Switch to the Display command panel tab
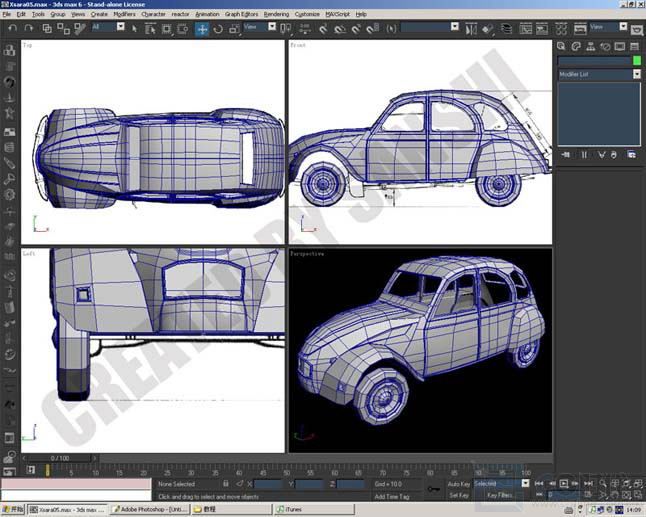Viewport: 646px width, 517px height. coord(620,46)
